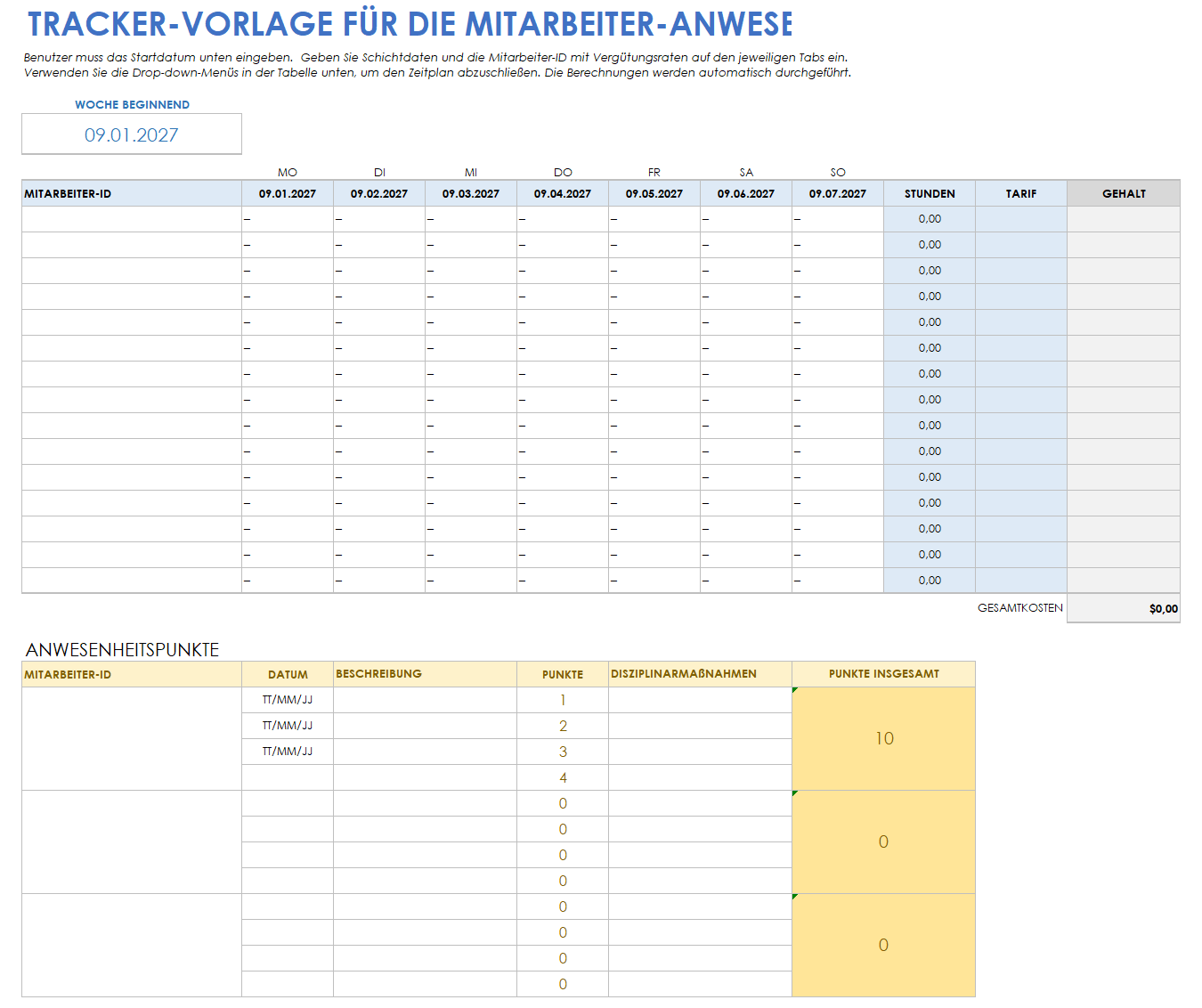Select the description cell in the 1-point row
This screenshot has width=1202, height=1008.
coord(426,700)
